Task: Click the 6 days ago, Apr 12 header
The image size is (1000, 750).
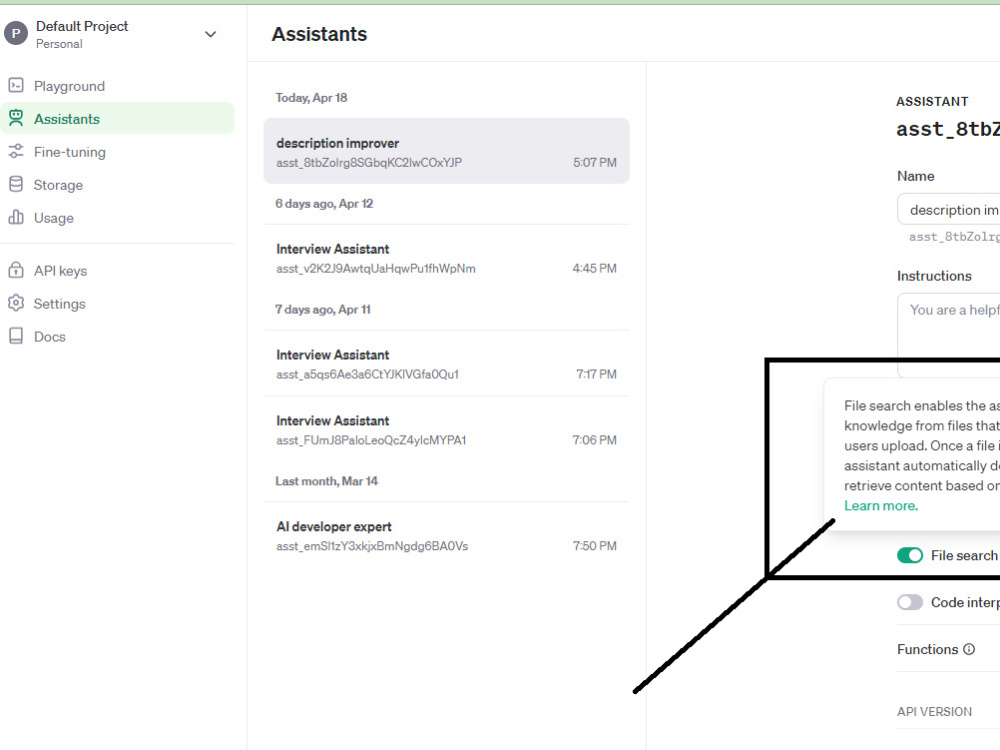Action: coord(324,203)
